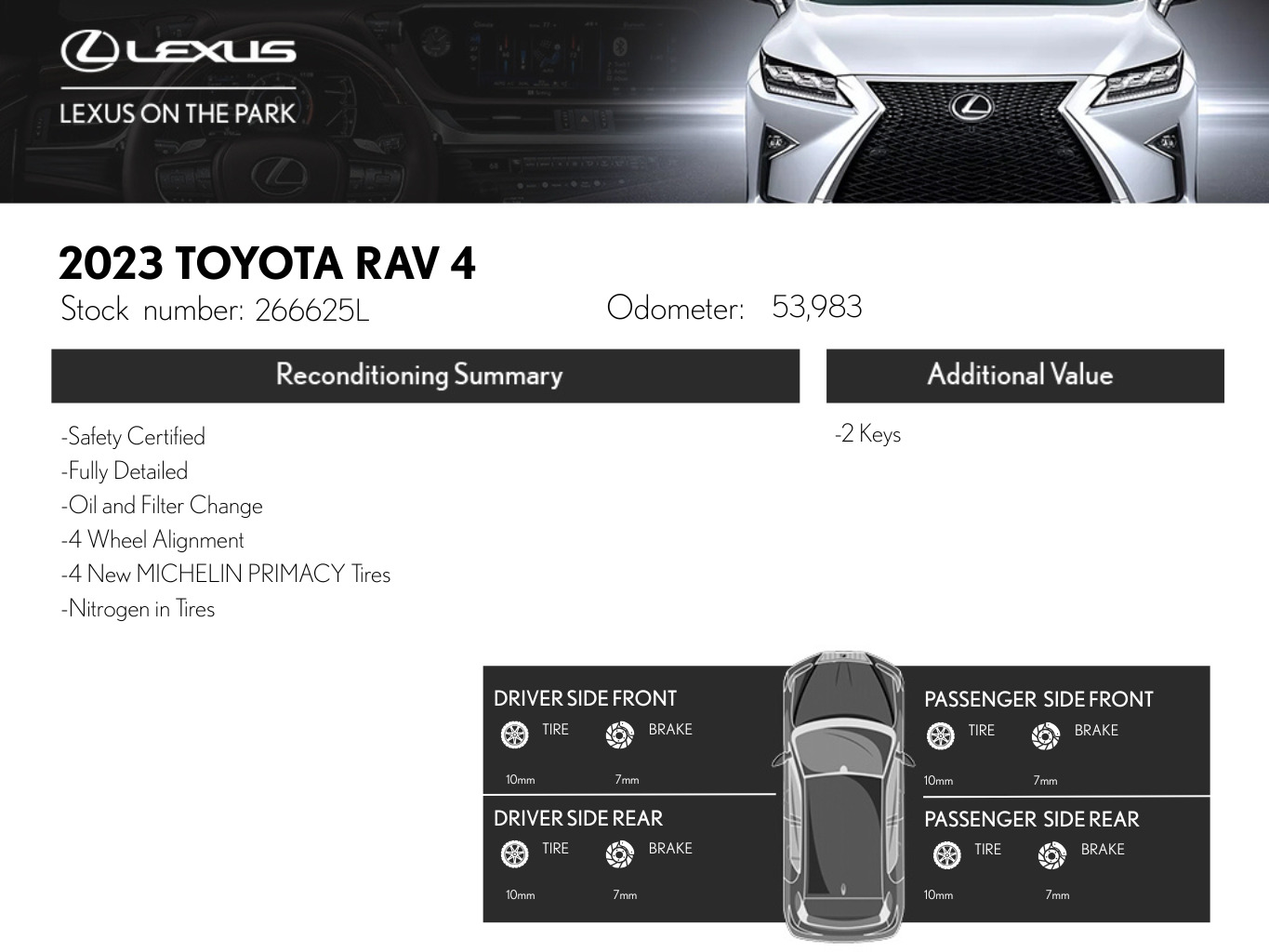Click the passenger side rear brake icon
This screenshot has width=1269, height=952.
(x=1051, y=854)
